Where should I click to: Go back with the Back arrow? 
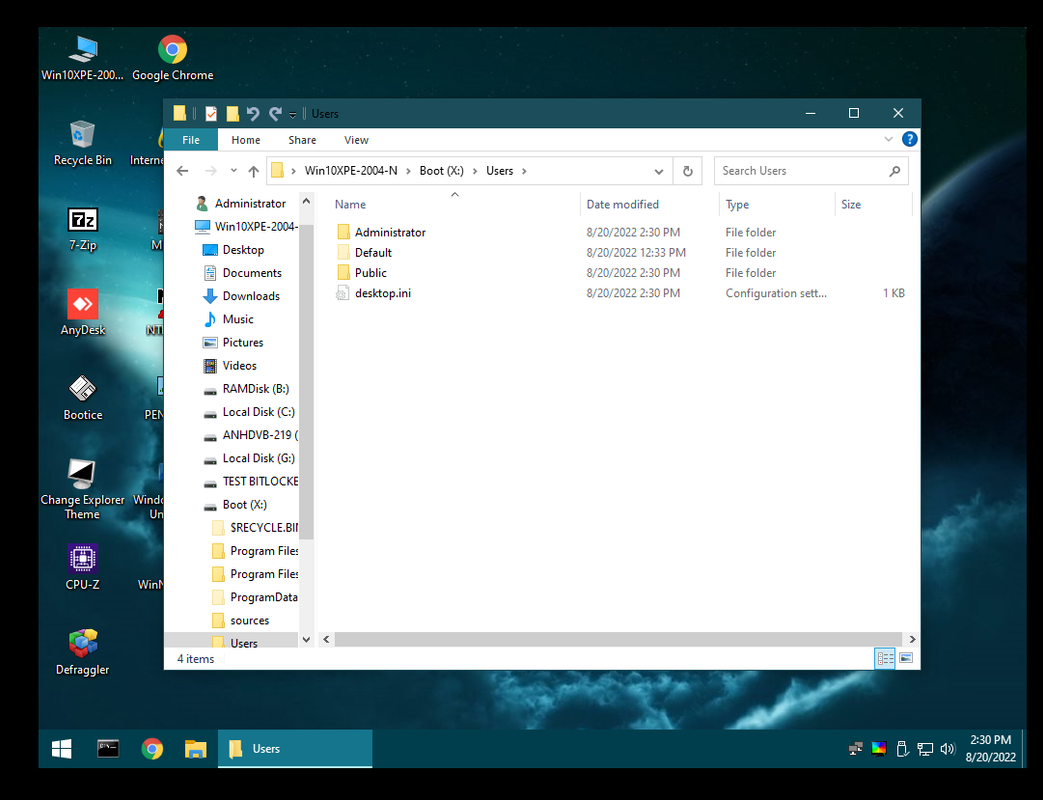point(182,171)
